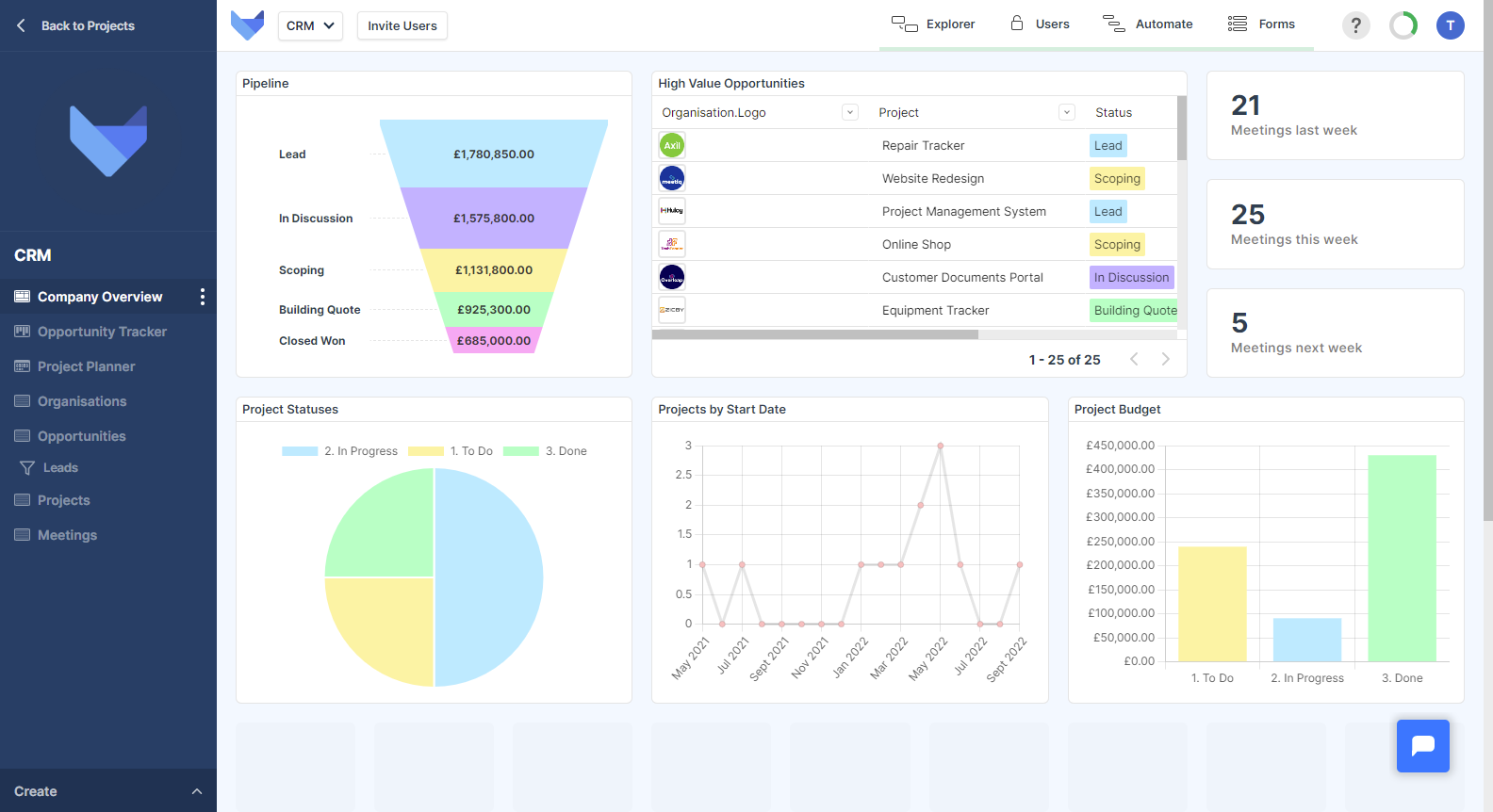Click the Leads filter funnel icon
This screenshot has height=812, width=1493.
click(27, 468)
